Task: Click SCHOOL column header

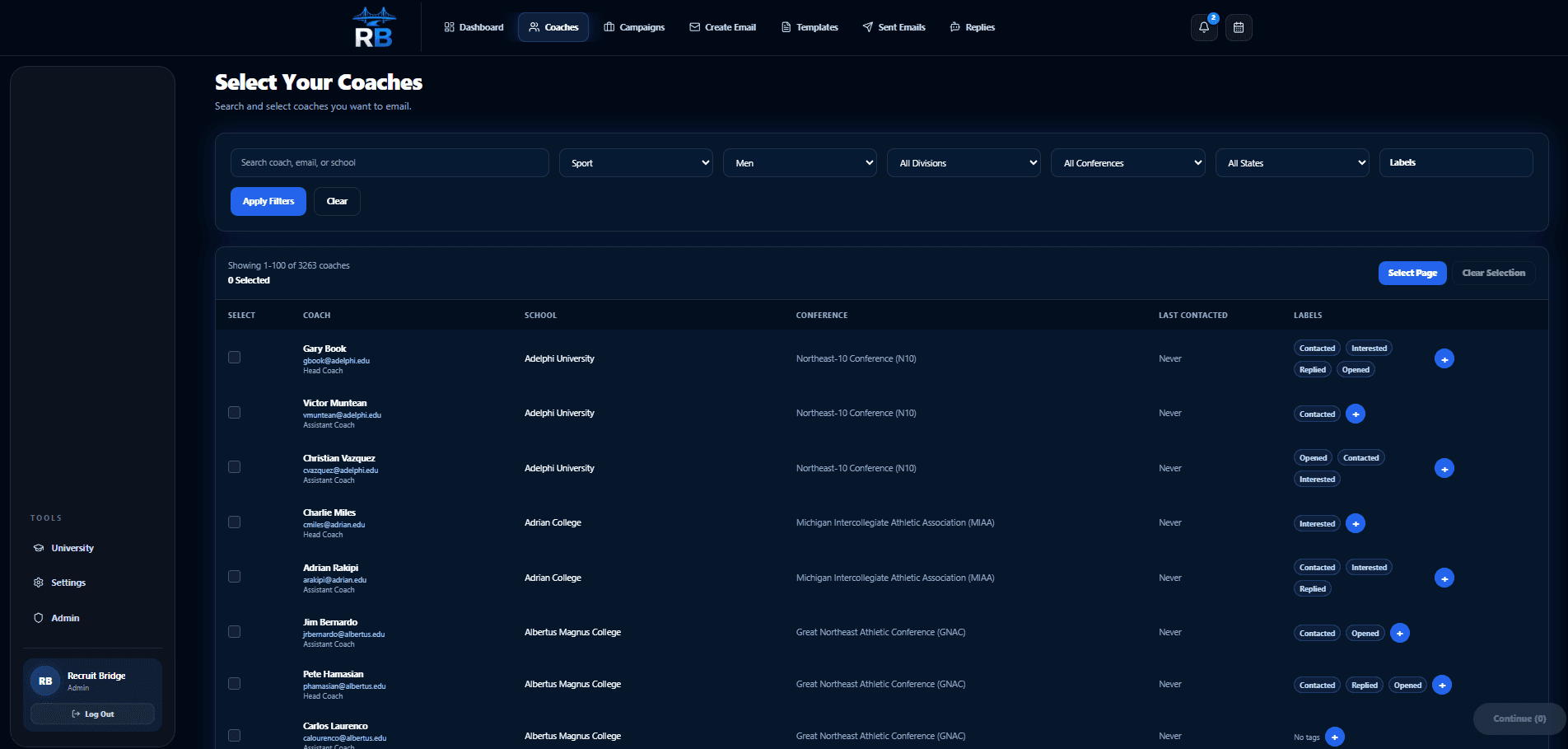Action: [x=540, y=315]
